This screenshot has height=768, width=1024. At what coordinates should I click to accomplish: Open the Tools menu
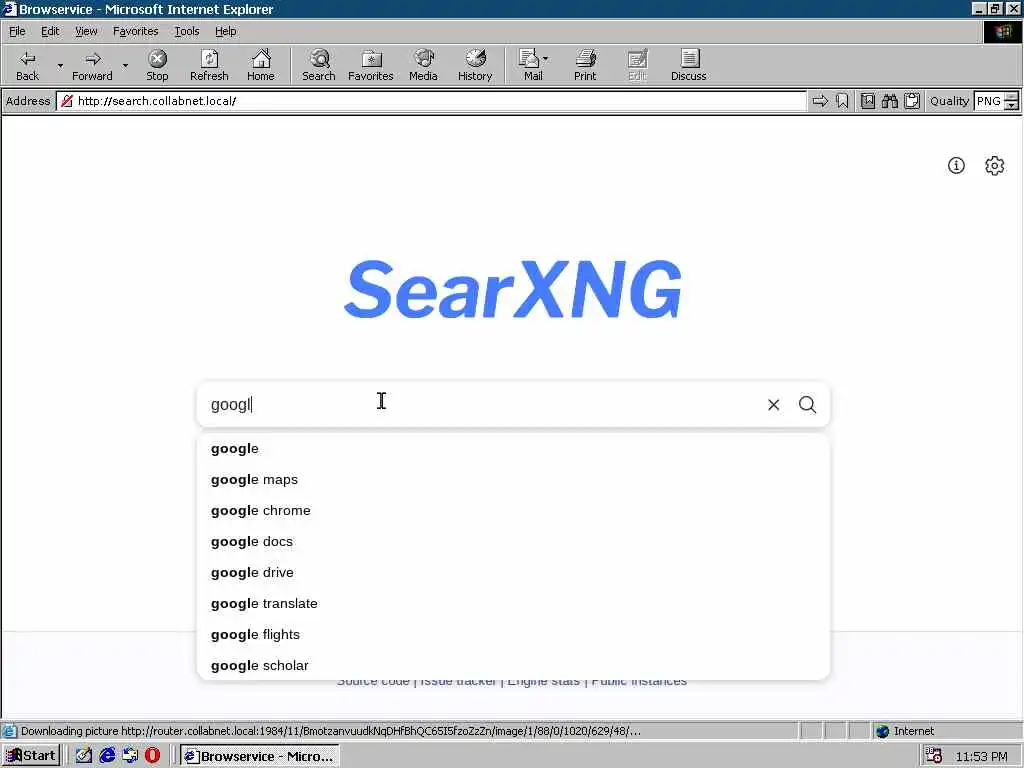[x=187, y=31]
